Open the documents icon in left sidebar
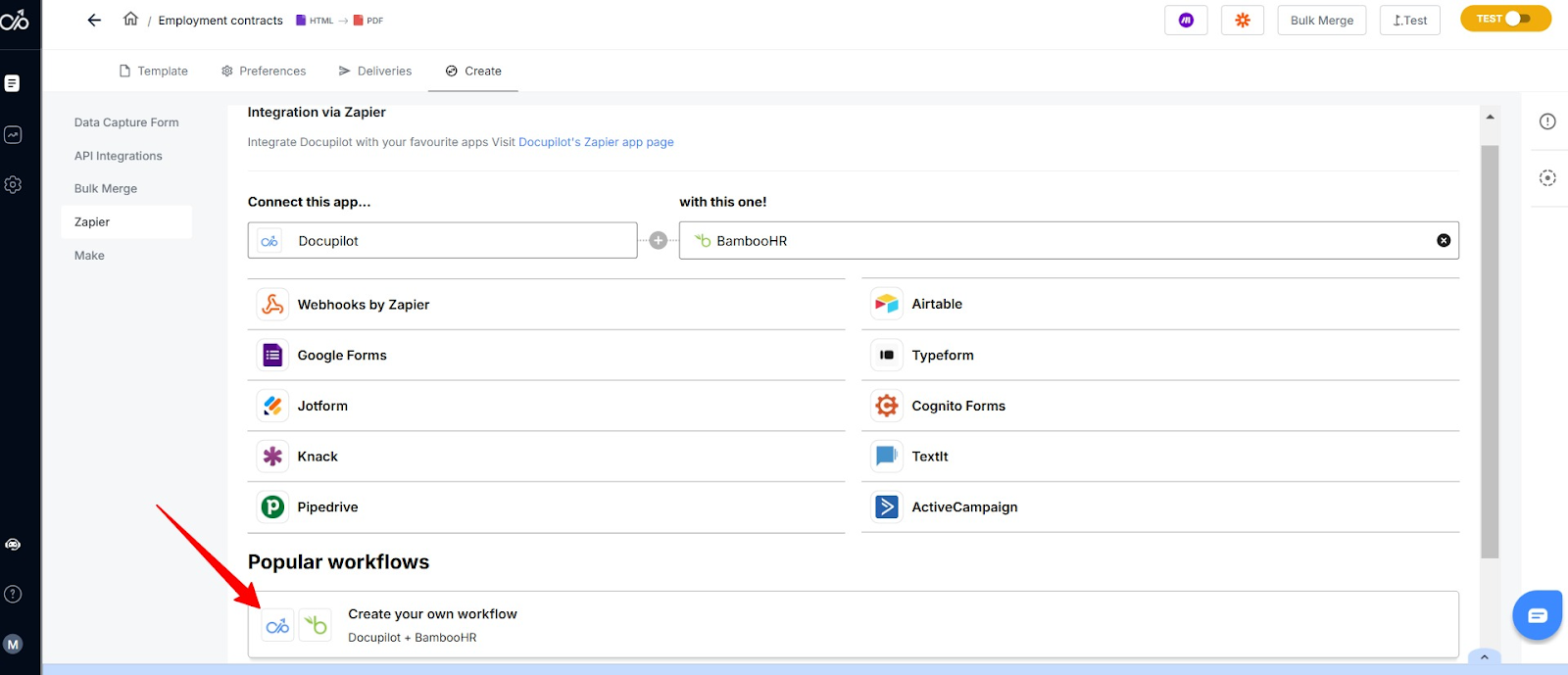Screen dimensions: 1568x675 tap(13, 83)
